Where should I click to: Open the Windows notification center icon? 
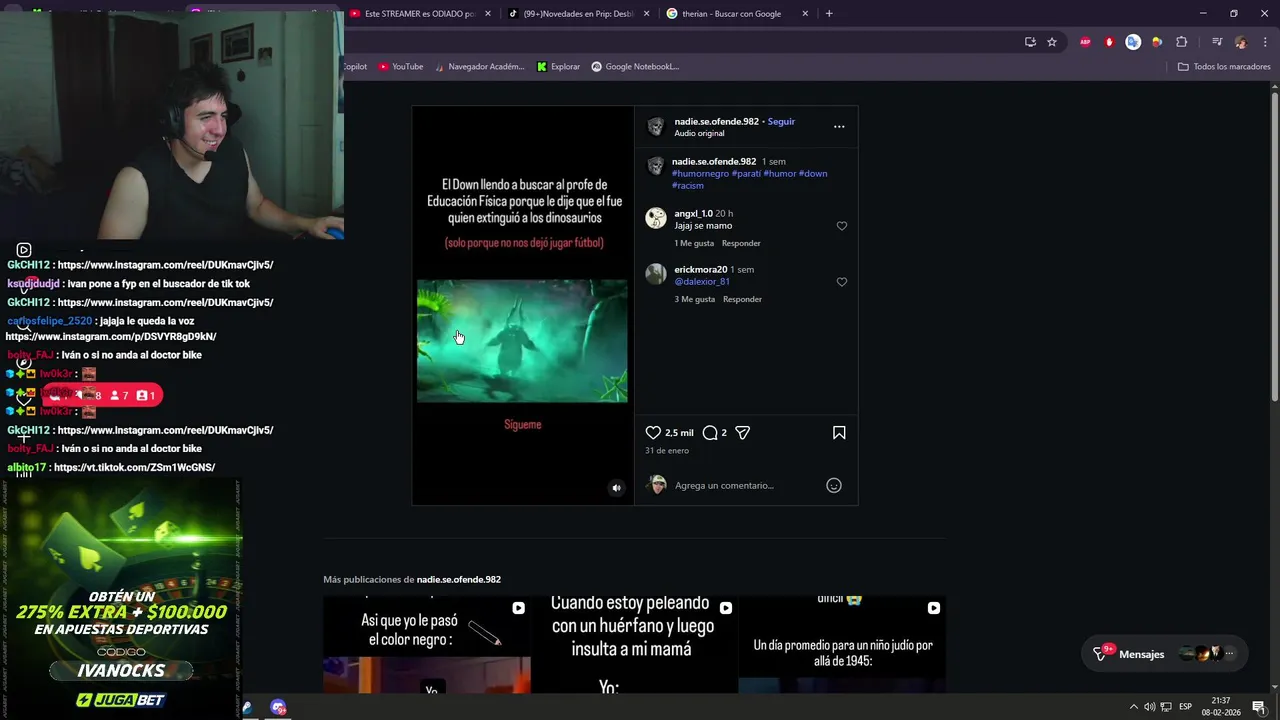coord(1258,707)
